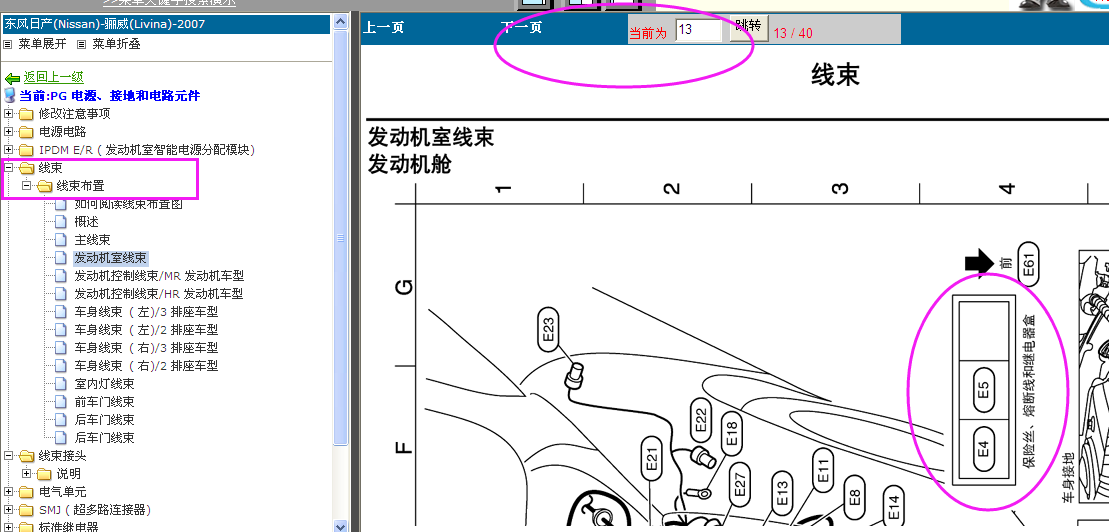The image size is (1109, 532).
Task: Open 发动机控制线束/MR 发动机车型
Action: pyautogui.click(x=159, y=276)
